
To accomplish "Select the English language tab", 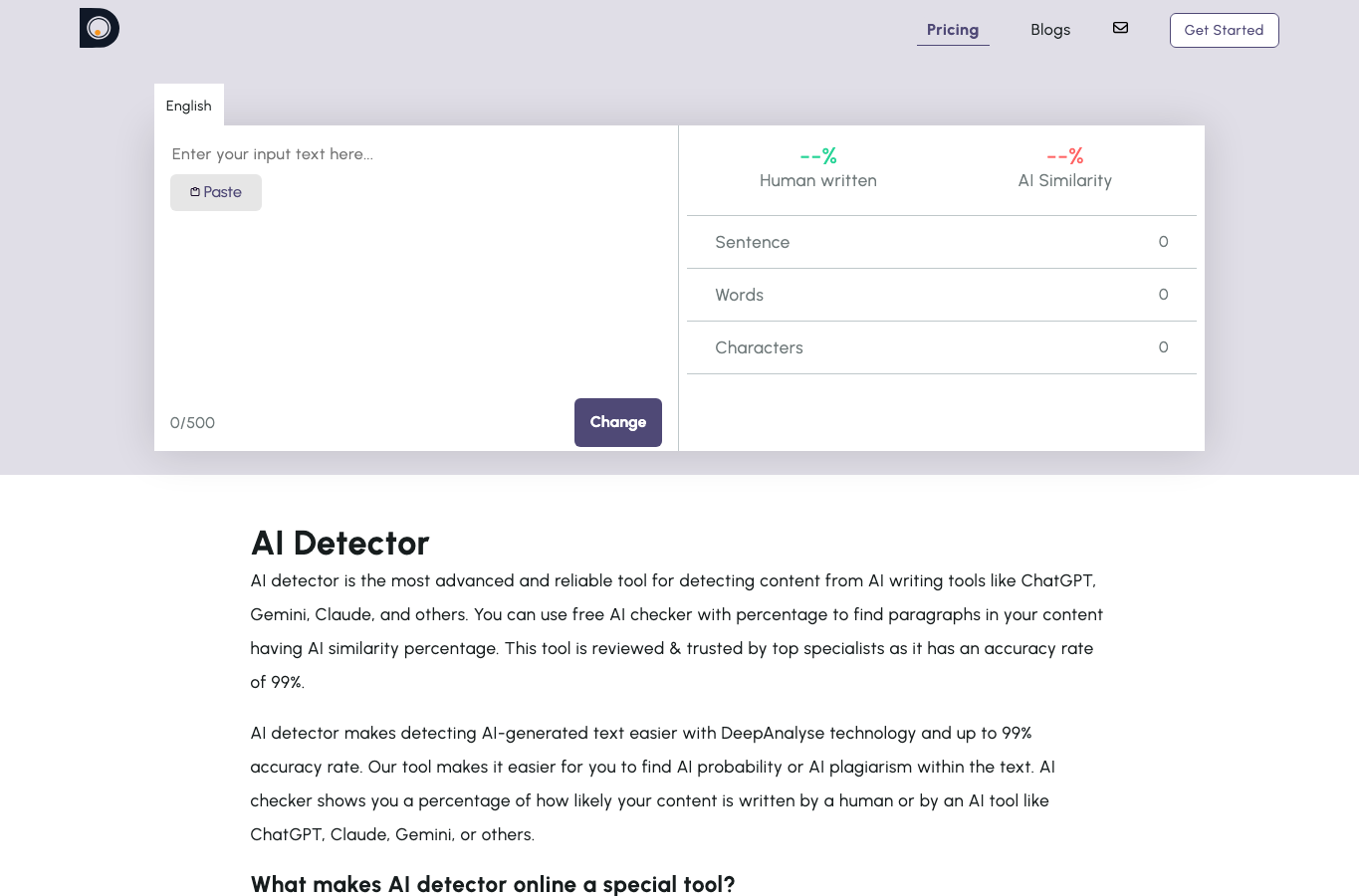I will tap(189, 106).
